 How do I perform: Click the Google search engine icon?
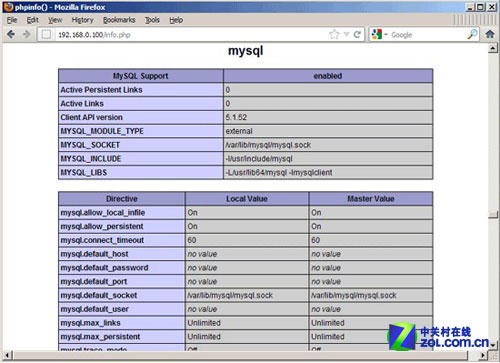tap(377, 34)
